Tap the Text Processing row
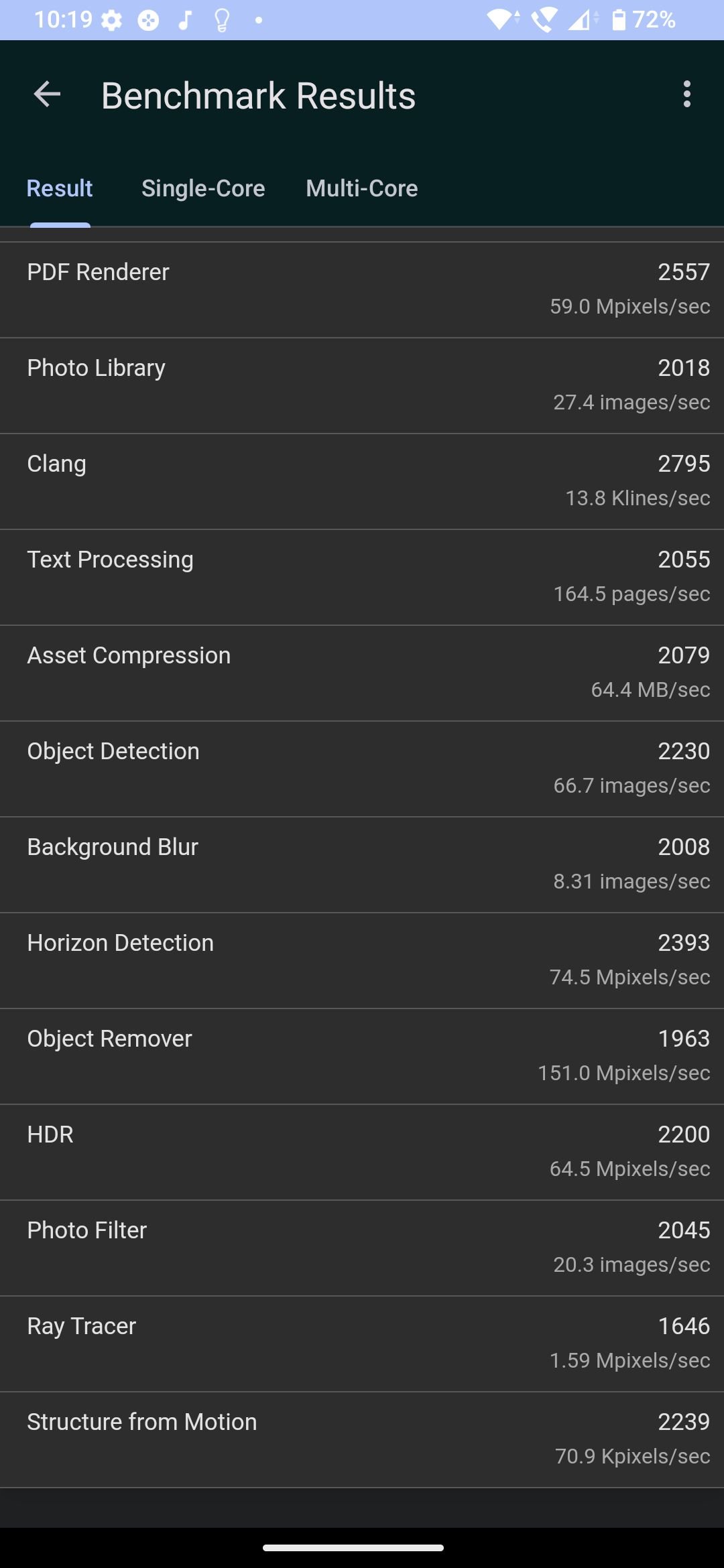Viewport: 724px width, 1568px height. pos(362,577)
